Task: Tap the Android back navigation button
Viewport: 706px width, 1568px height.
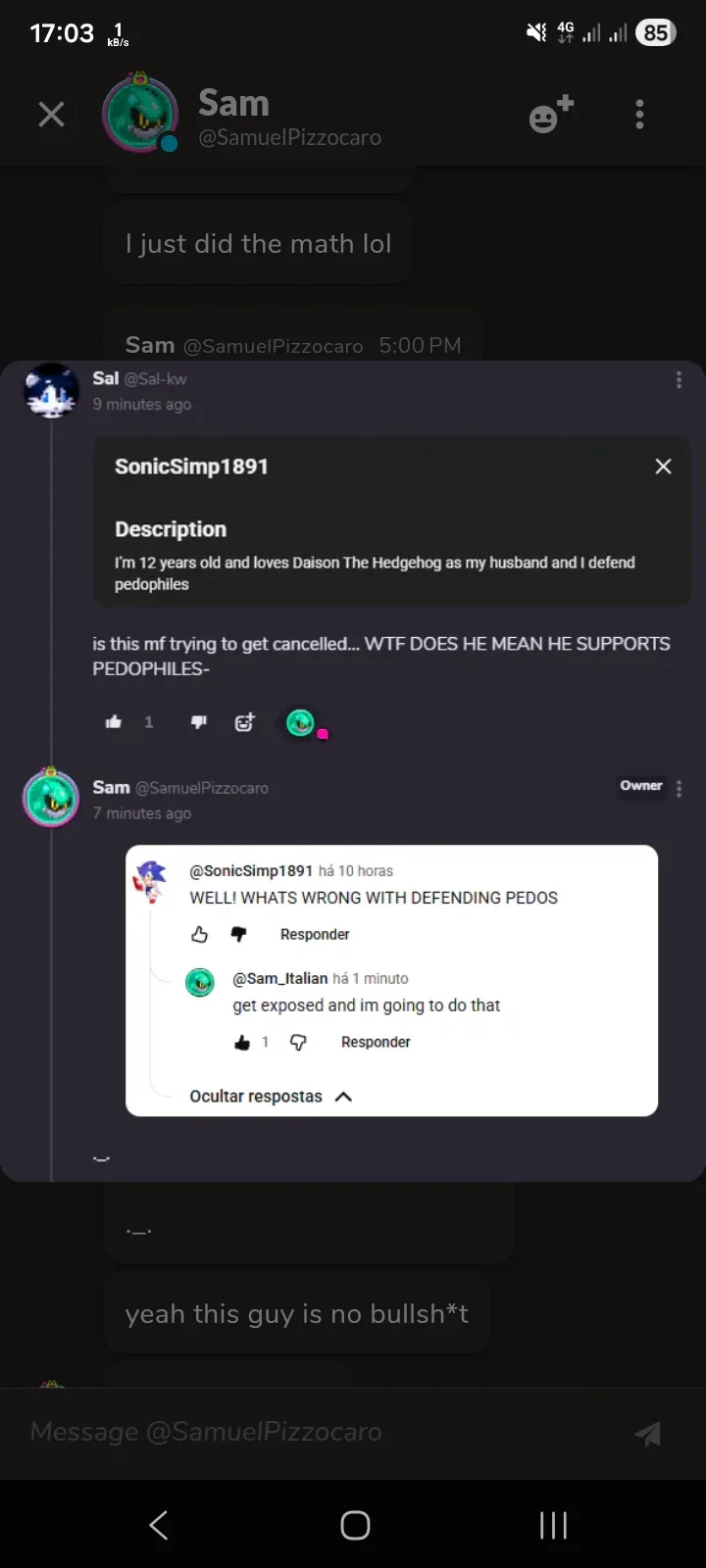Action: point(159,1525)
